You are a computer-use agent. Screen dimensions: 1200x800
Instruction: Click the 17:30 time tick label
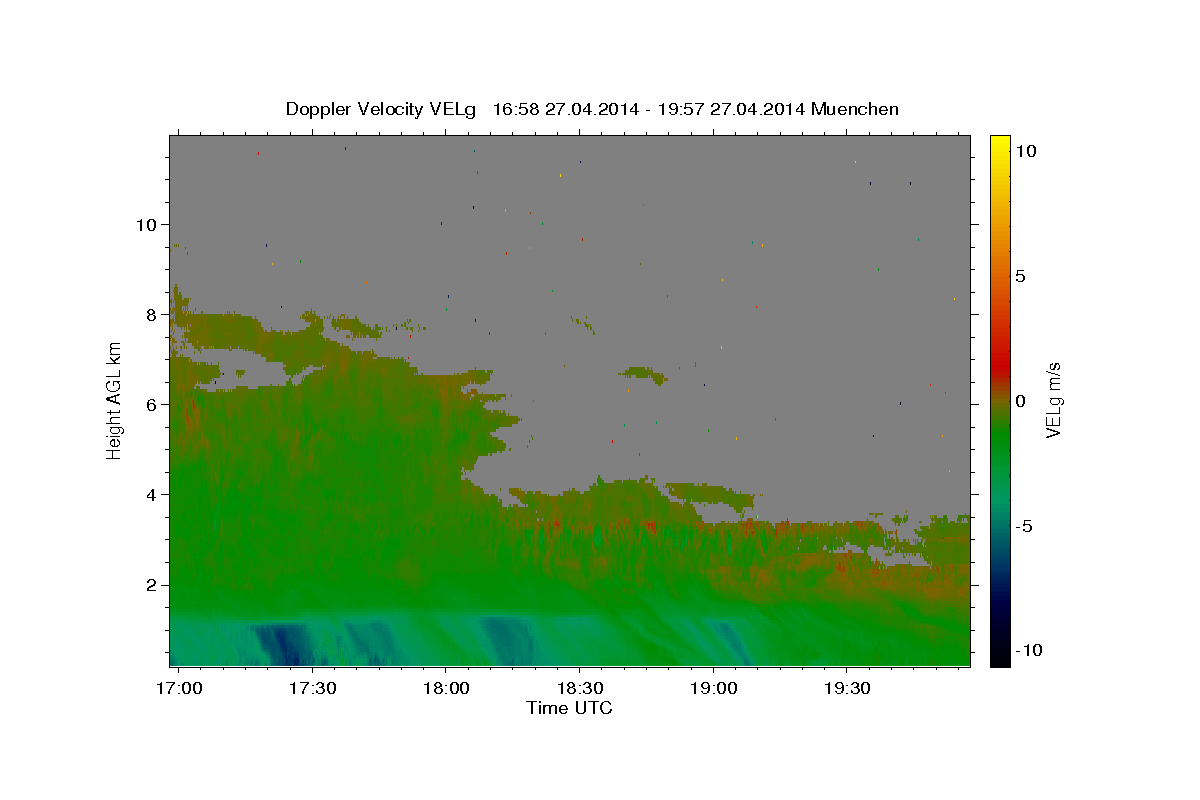click(x=311, y=689)
